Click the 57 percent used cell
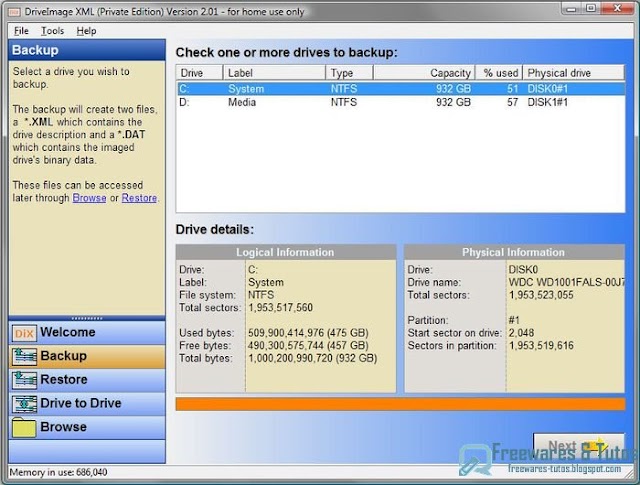 click(x=513, y=102)
